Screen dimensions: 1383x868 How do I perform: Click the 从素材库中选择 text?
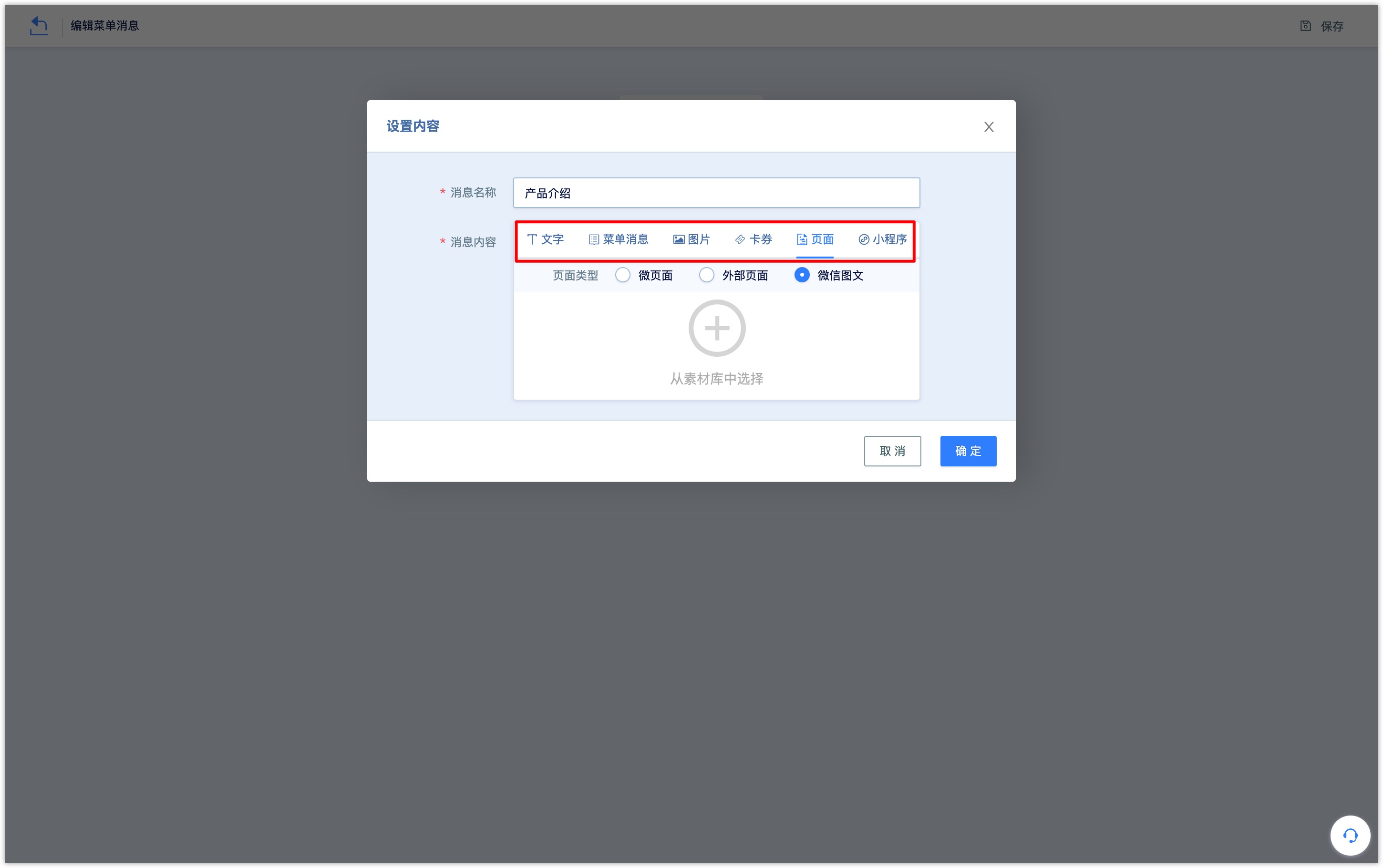pos(717,379)
